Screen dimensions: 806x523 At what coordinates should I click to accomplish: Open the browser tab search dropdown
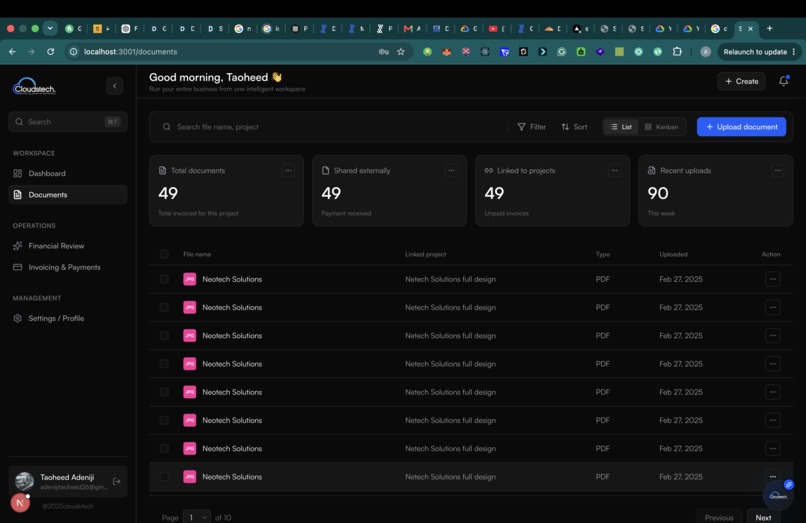point(50,28)
